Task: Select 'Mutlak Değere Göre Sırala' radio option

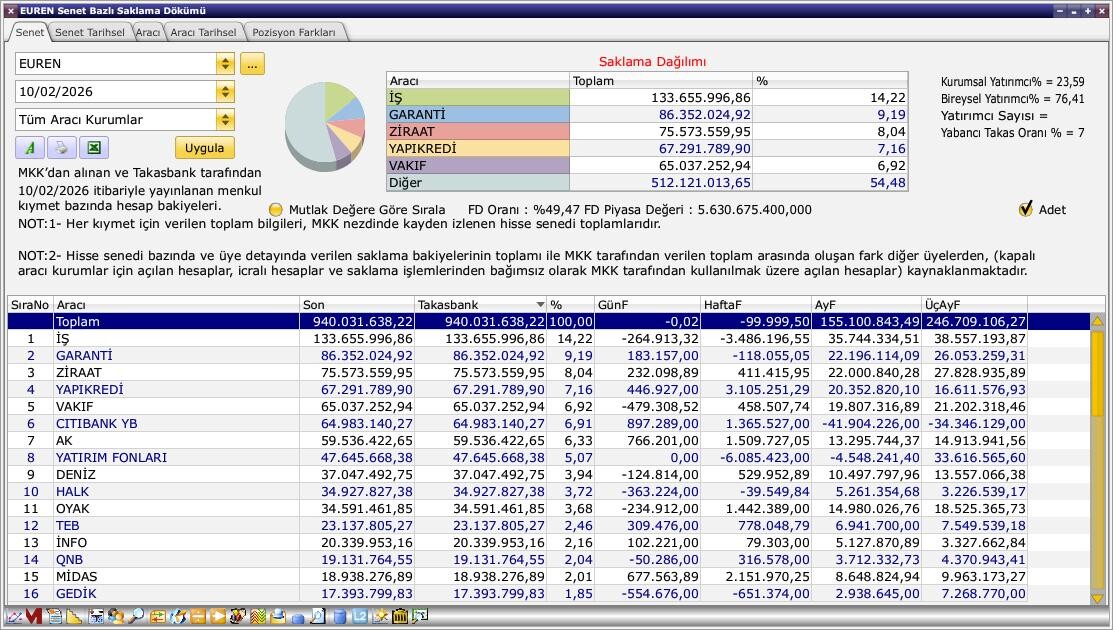Action: point(276,210)
